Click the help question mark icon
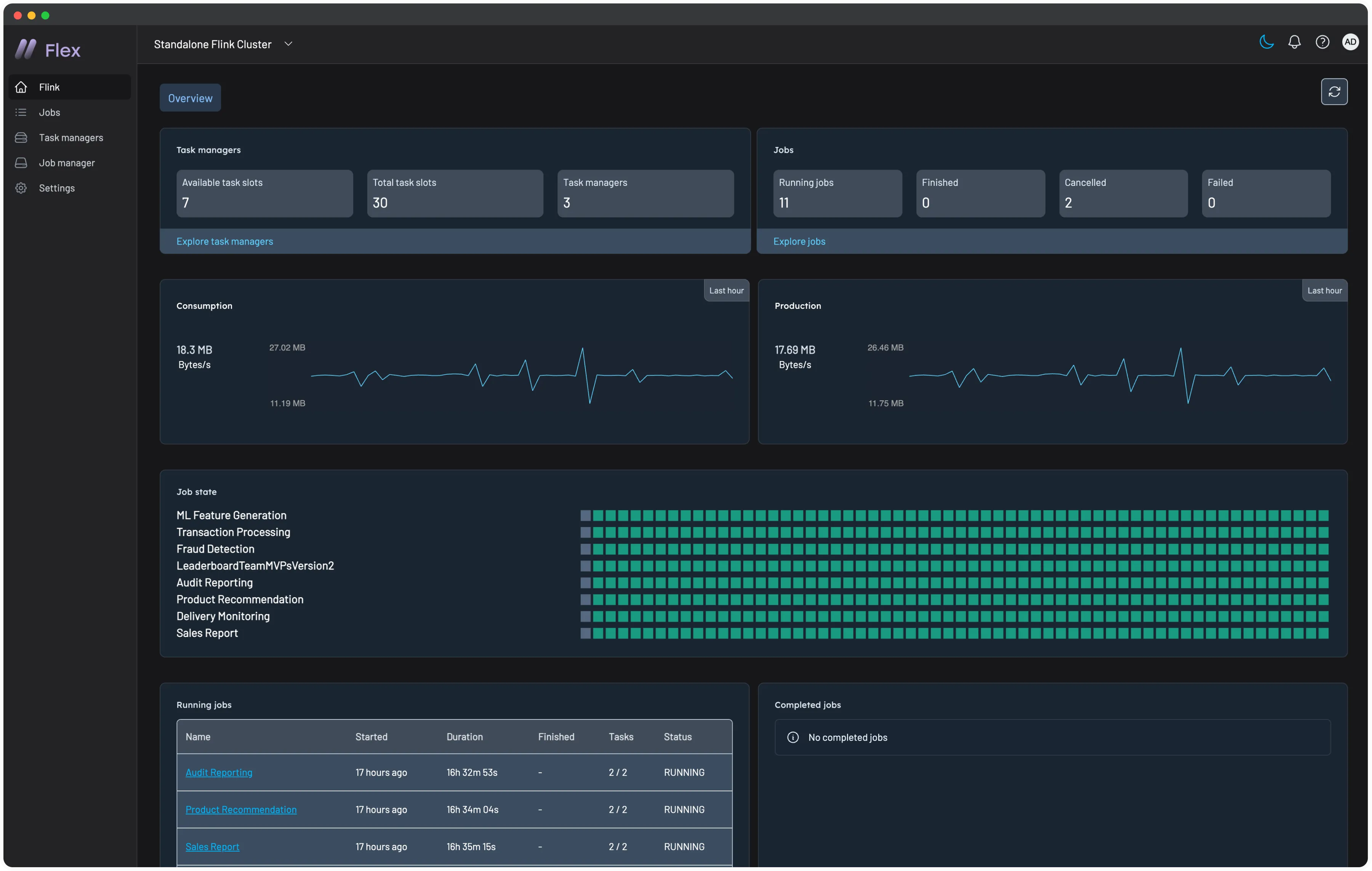The image size is (1372, 871). 1322,42
